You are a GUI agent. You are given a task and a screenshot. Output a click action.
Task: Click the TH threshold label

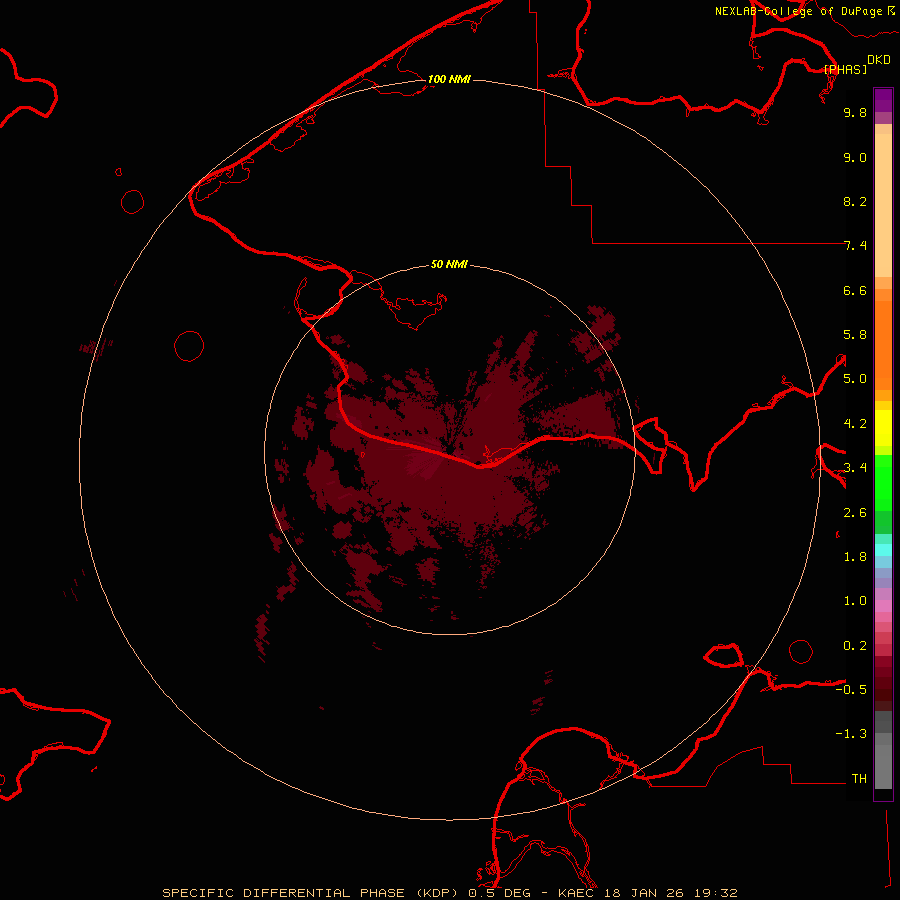(x=859, y=779)
